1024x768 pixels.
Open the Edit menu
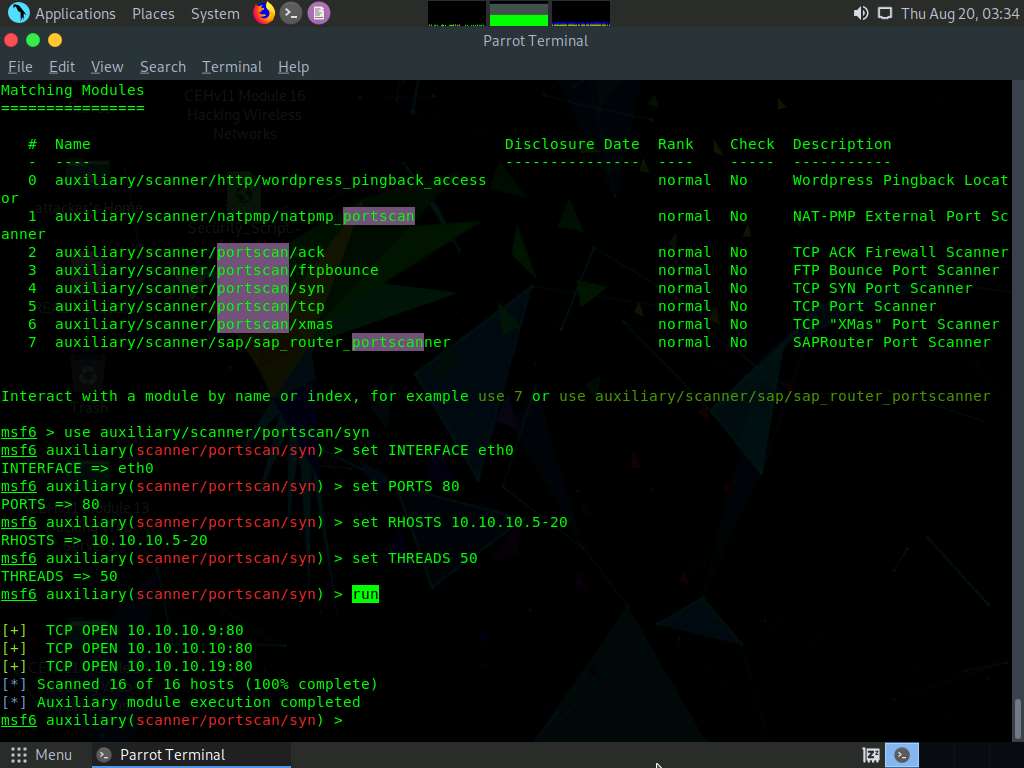point(62,67)
